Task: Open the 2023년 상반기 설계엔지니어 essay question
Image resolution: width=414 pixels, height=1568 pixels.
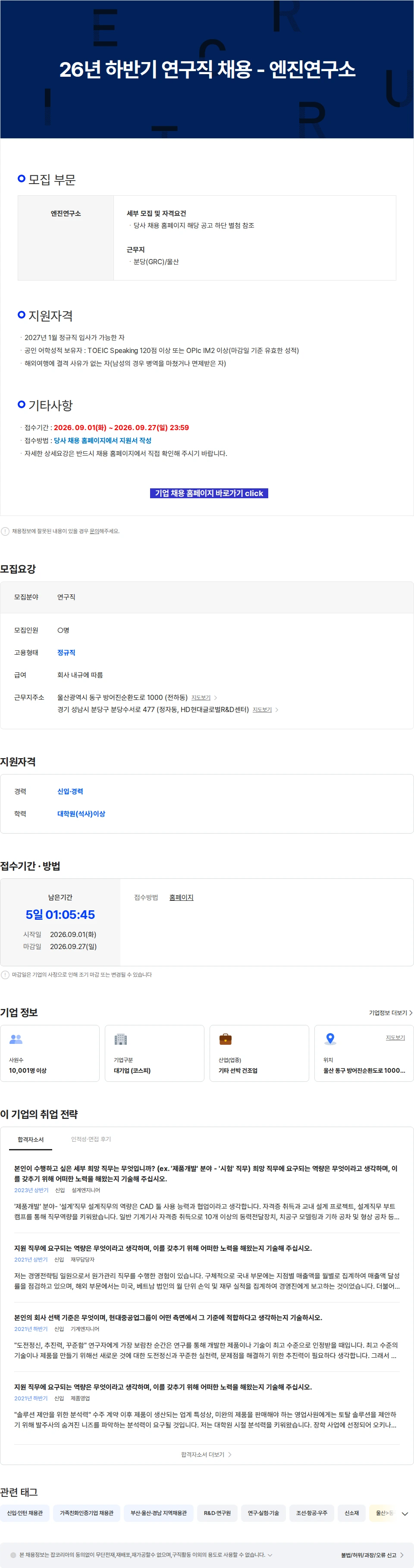Action: pos(207,1173)
